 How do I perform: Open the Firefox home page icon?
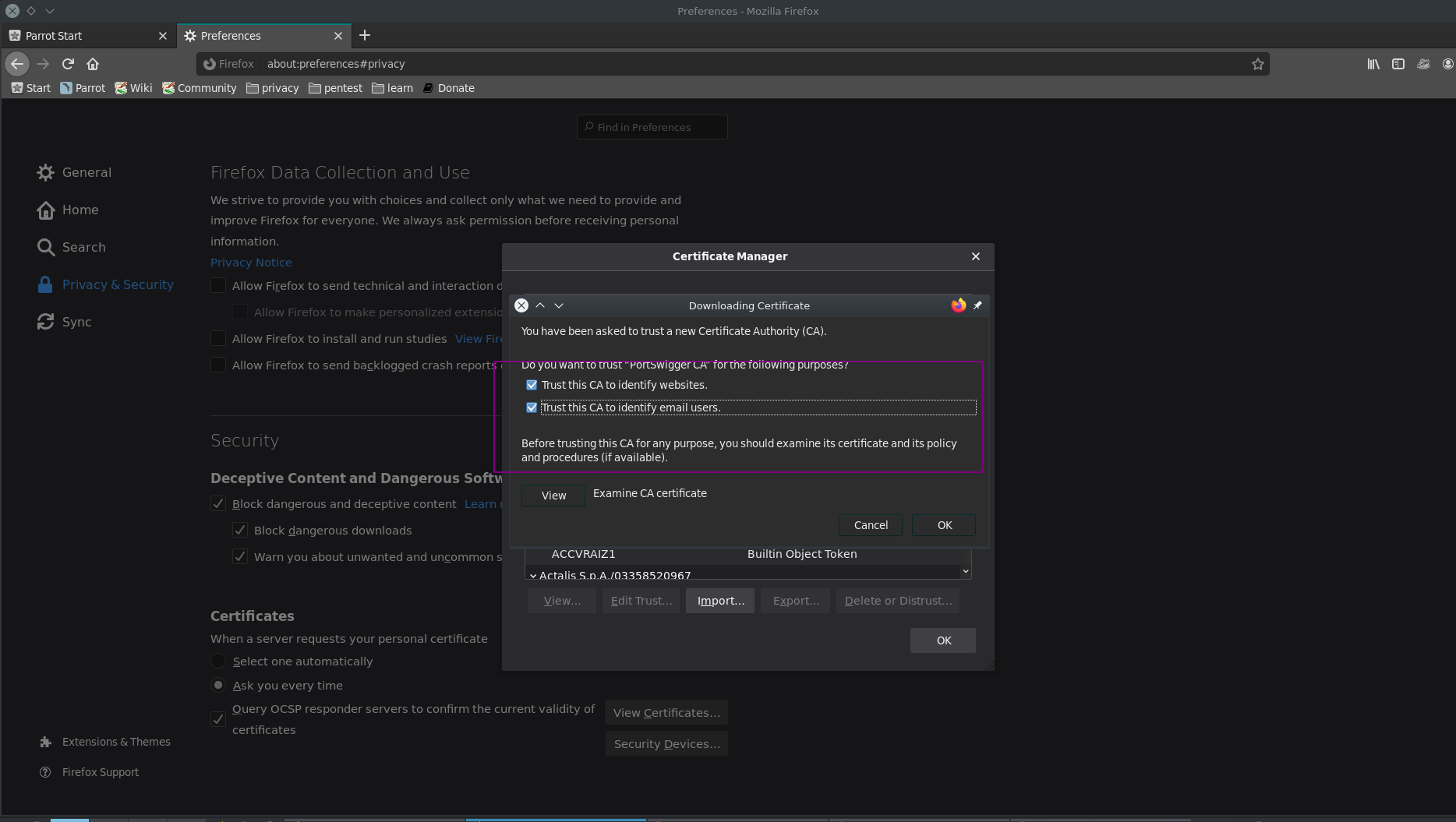tap(93, 64)
